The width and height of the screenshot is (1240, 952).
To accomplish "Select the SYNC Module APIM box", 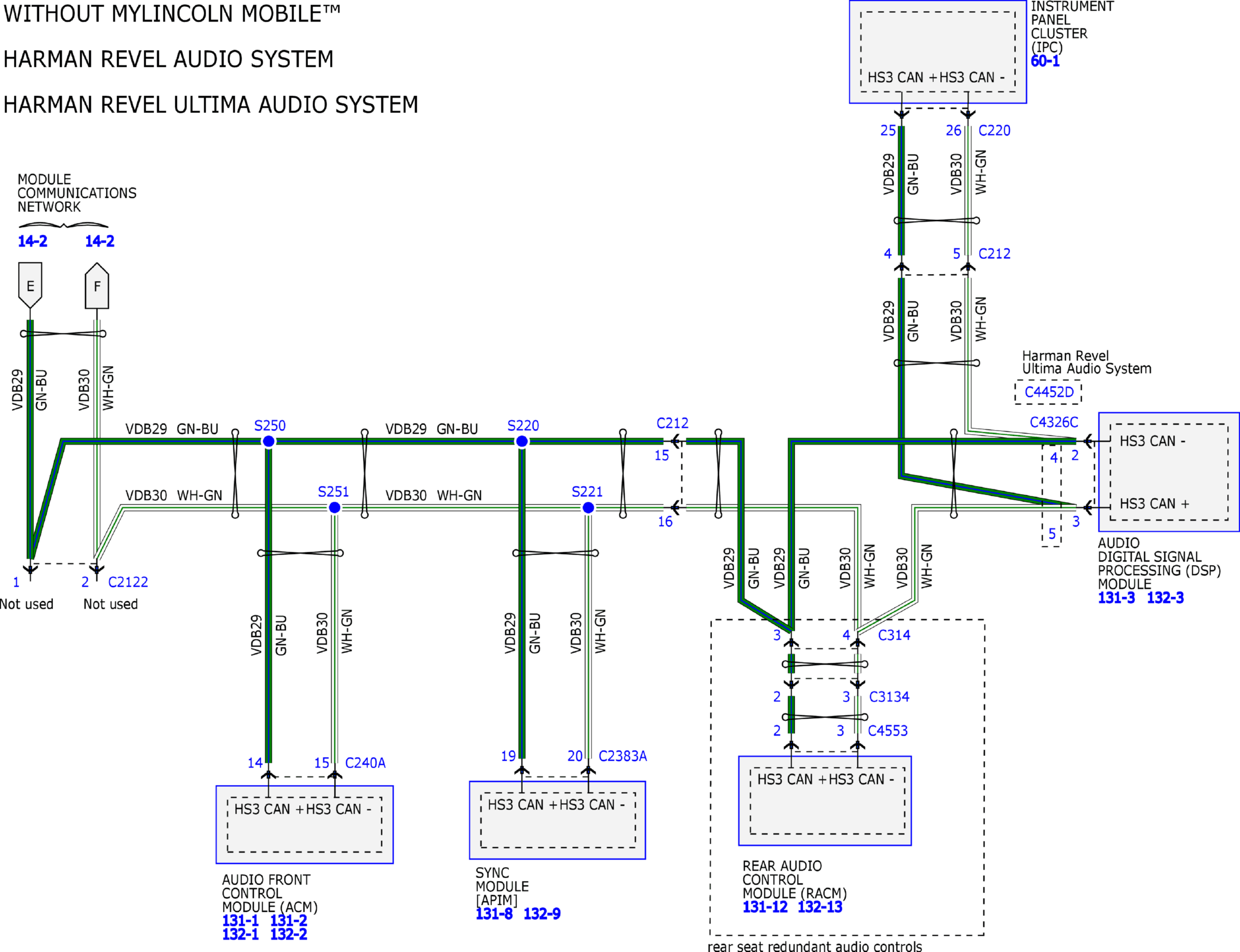I will 558,820.
